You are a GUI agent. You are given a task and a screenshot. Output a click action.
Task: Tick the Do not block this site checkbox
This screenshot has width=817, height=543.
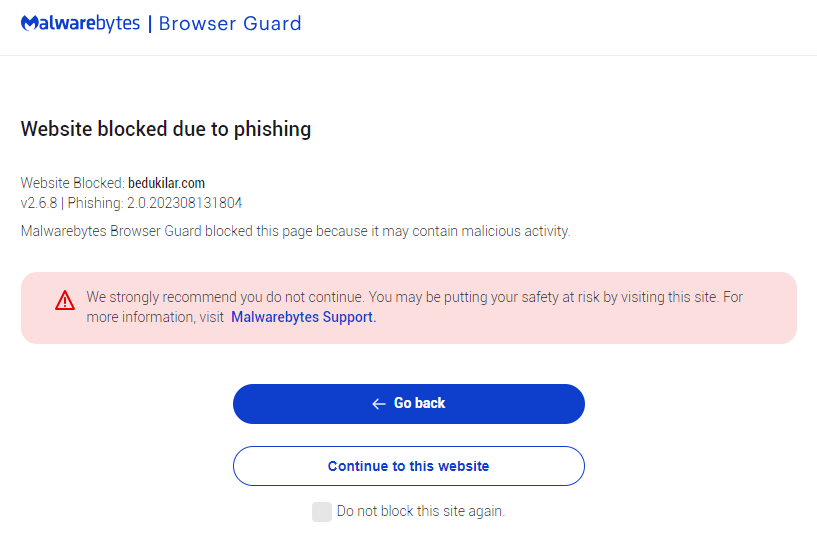pyautogui.click(x=321, y=512)
